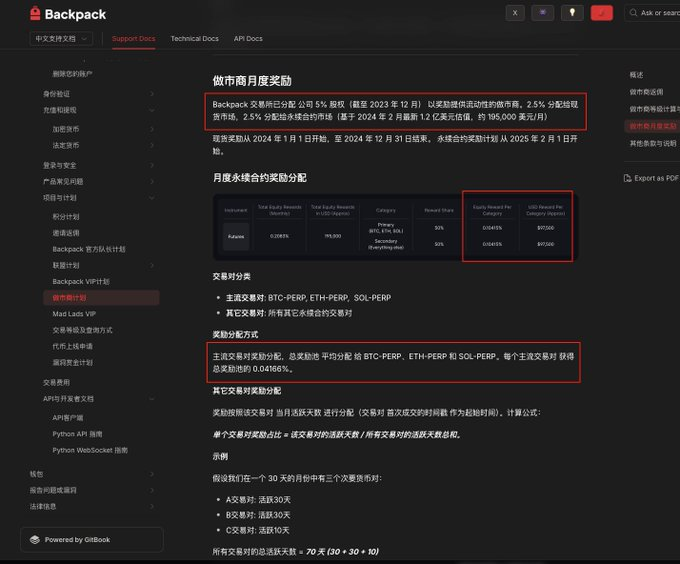Click the B交易对: 活跃30天 bullet
Screen dimensions: 680x564
(x=258, y=515)
